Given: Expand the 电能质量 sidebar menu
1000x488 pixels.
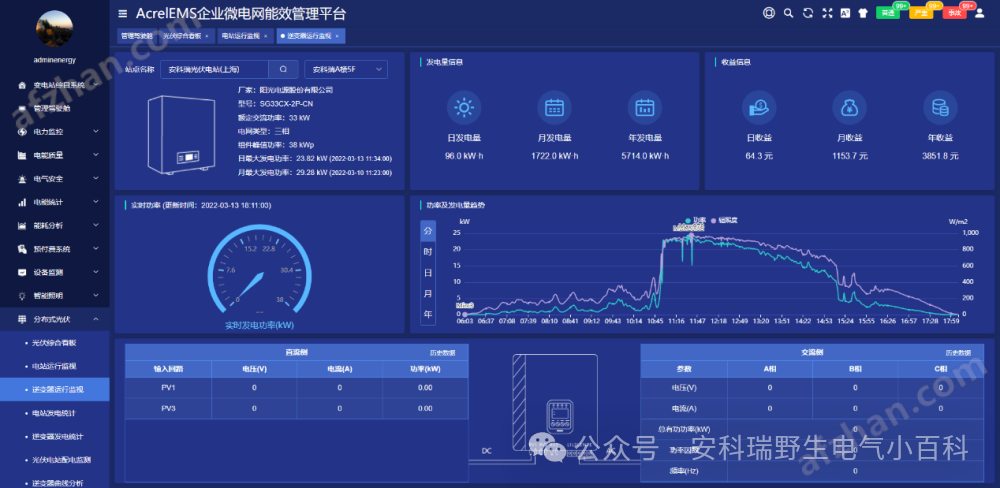Looking at the screenshot, I should (54, 155).
